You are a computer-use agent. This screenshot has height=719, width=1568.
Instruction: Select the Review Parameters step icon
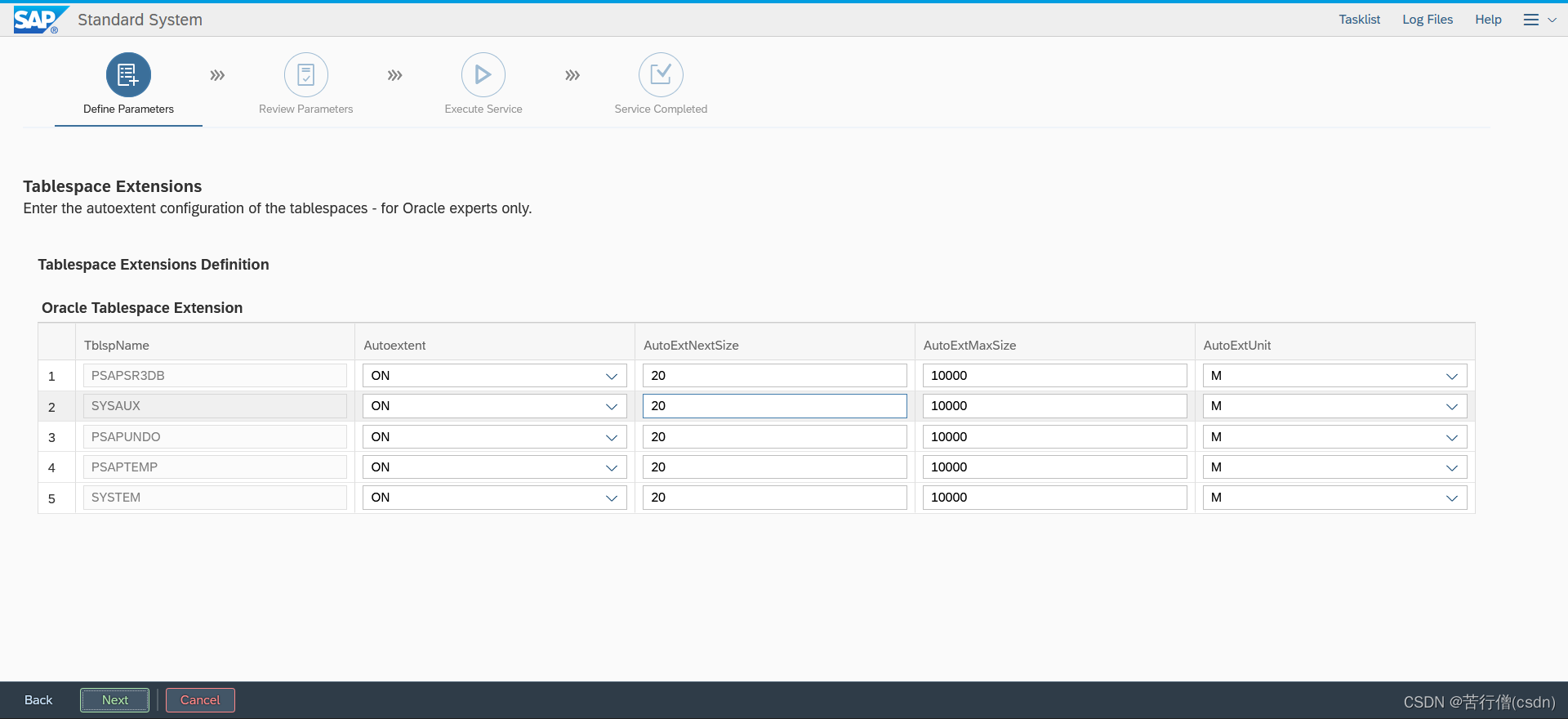click(306, 75)
